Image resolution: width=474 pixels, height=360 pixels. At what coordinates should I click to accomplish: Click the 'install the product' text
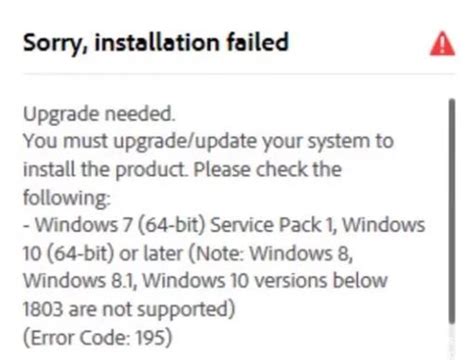(104, 169)
